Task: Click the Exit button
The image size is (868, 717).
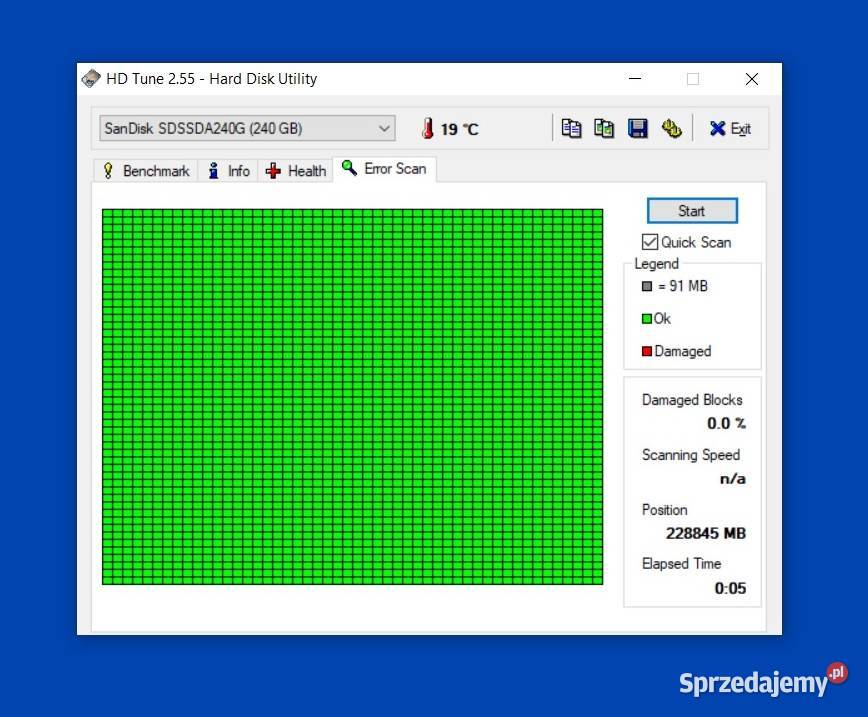Action: click(730, 128)
